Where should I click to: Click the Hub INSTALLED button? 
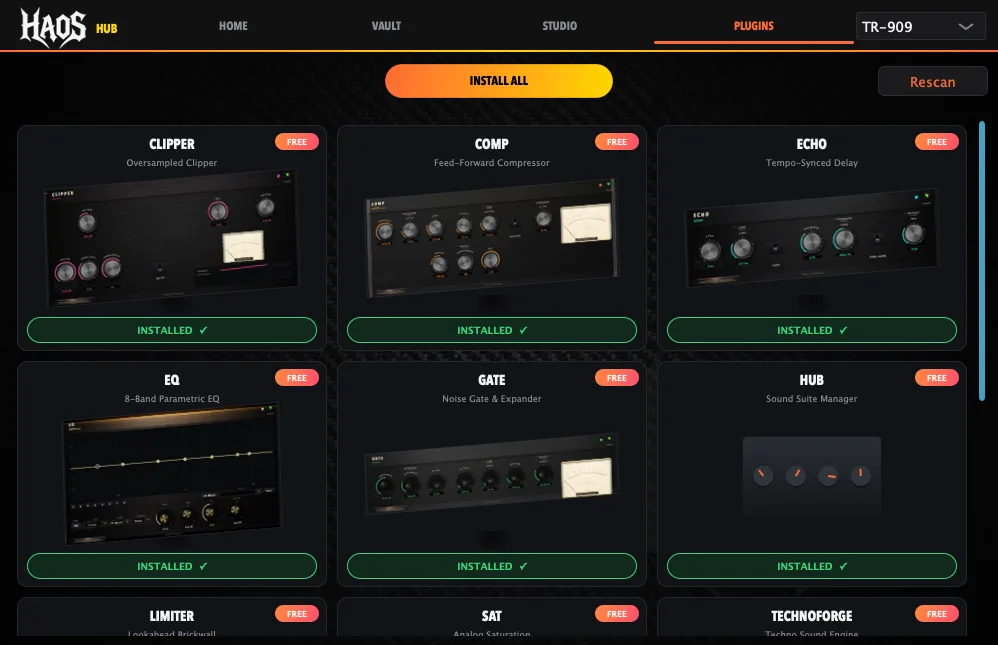(x=812, y=566)
